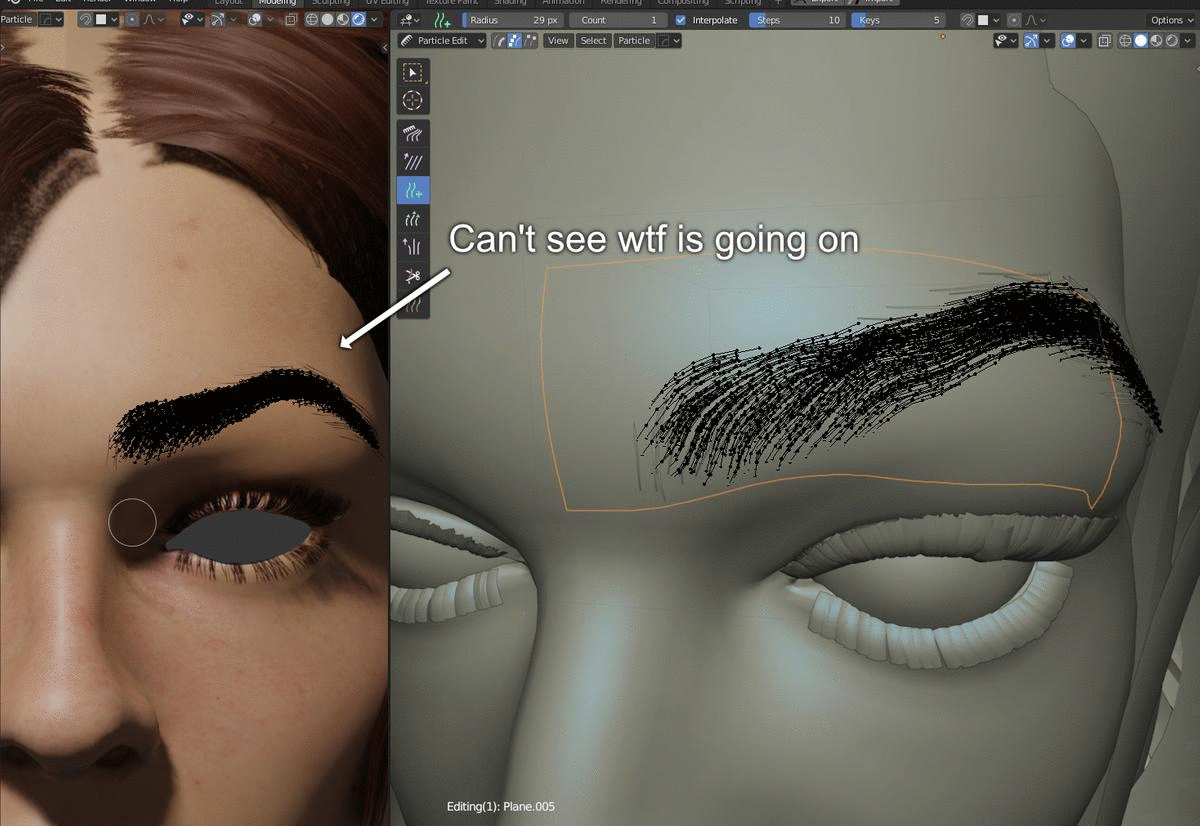Switch right viewport to material preview shading

[x=1156, y=41]
